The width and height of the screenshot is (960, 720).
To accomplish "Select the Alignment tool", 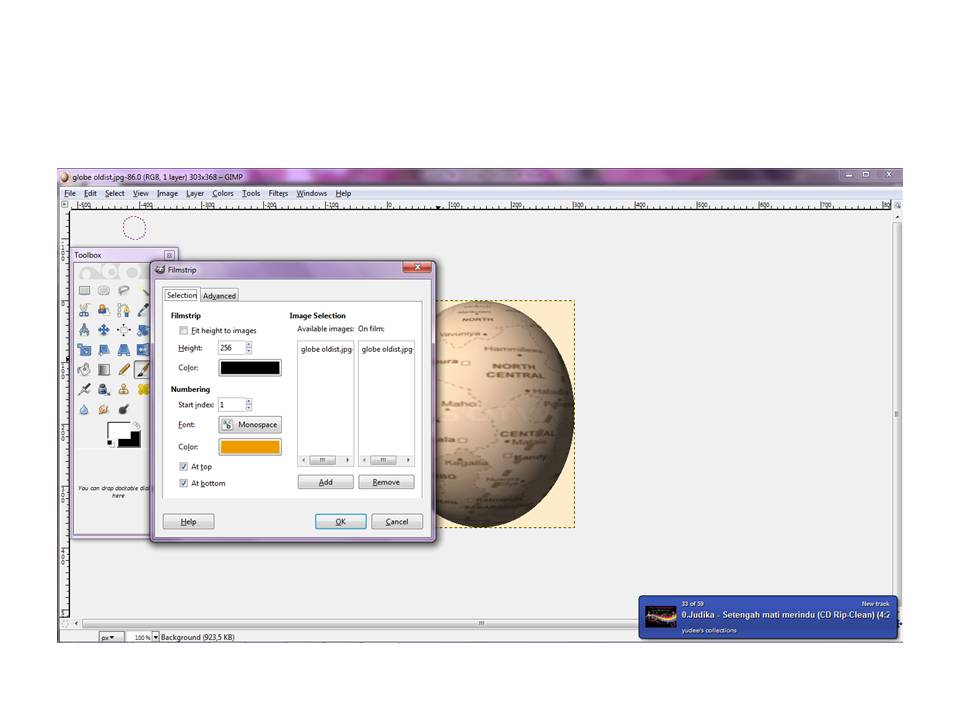I will [124, 331].
